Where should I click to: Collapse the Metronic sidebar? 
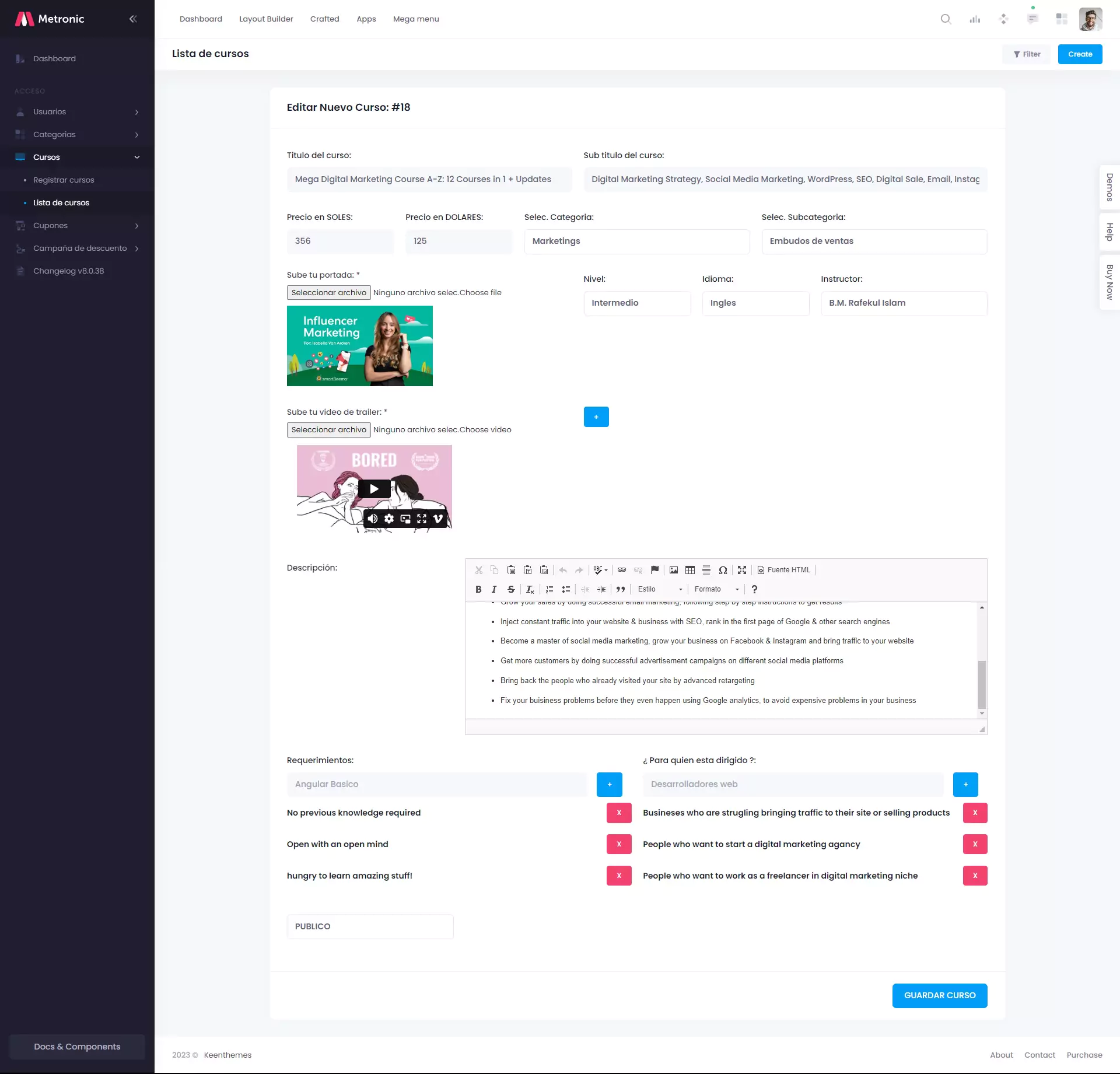133,19
